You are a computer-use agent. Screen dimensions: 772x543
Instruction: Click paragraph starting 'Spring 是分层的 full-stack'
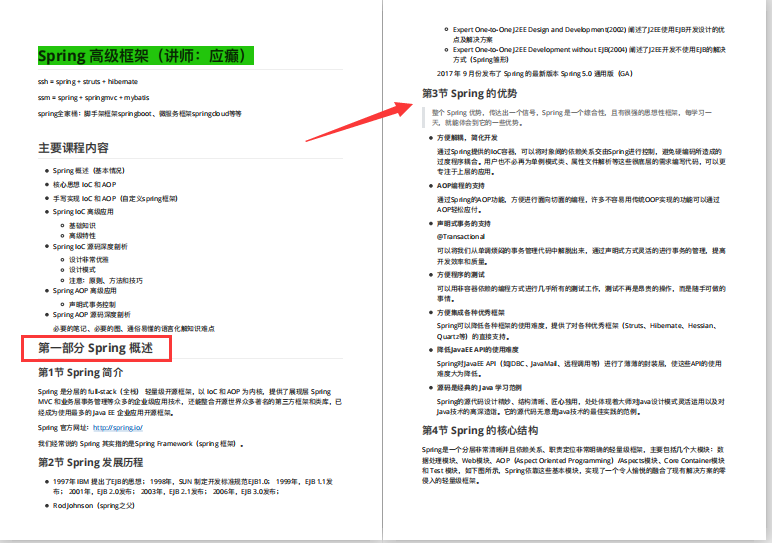pyautogui.click(x=190, y=402)
